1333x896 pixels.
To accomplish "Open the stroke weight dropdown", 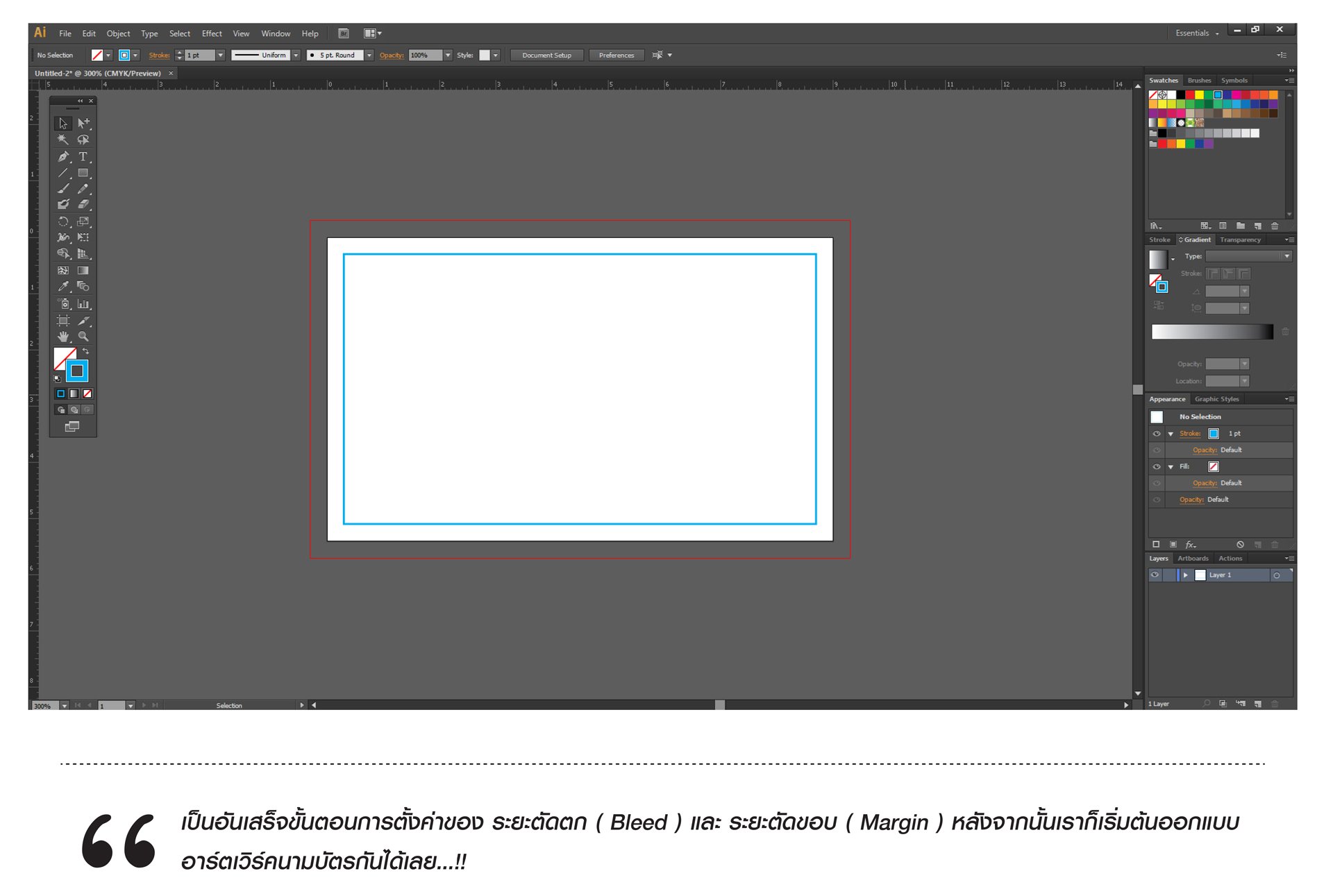I will 220,55.
